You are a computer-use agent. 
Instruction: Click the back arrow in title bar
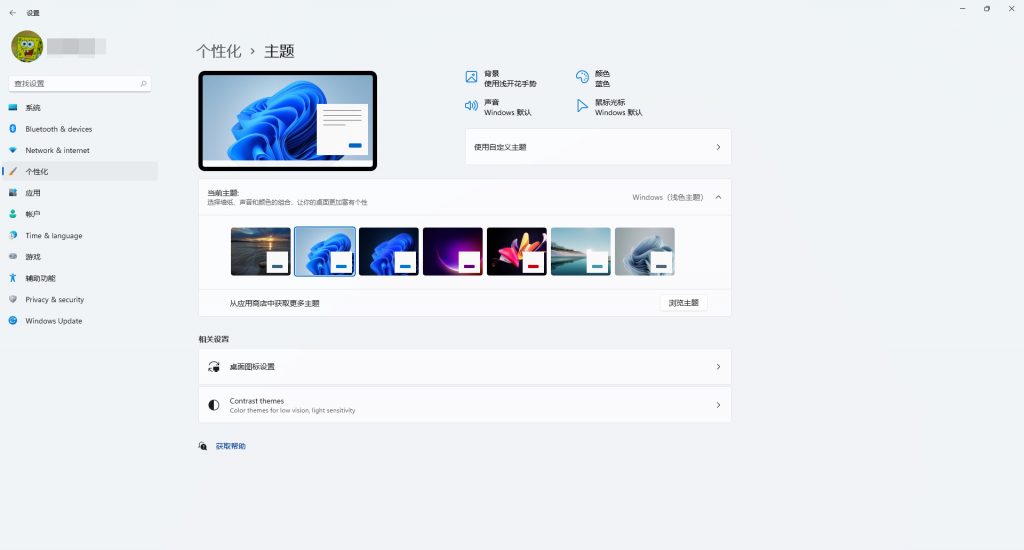click(12, 12)
